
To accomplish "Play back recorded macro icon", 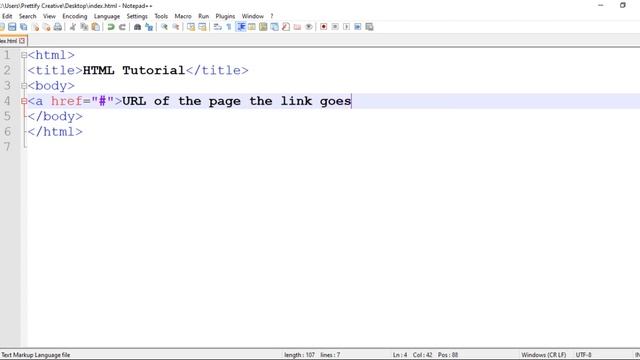I will 347,27.
